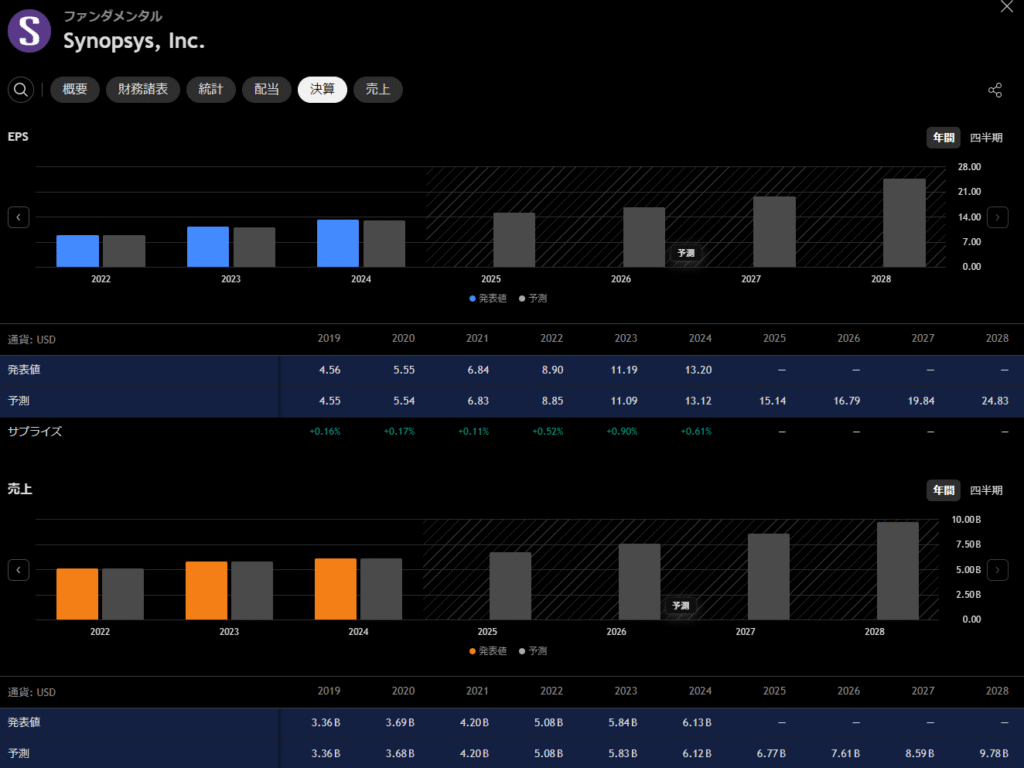The height and width of the screenshot is (768, 1024).
Task: Show later years in 売上 chart
Action: point(997,570)
